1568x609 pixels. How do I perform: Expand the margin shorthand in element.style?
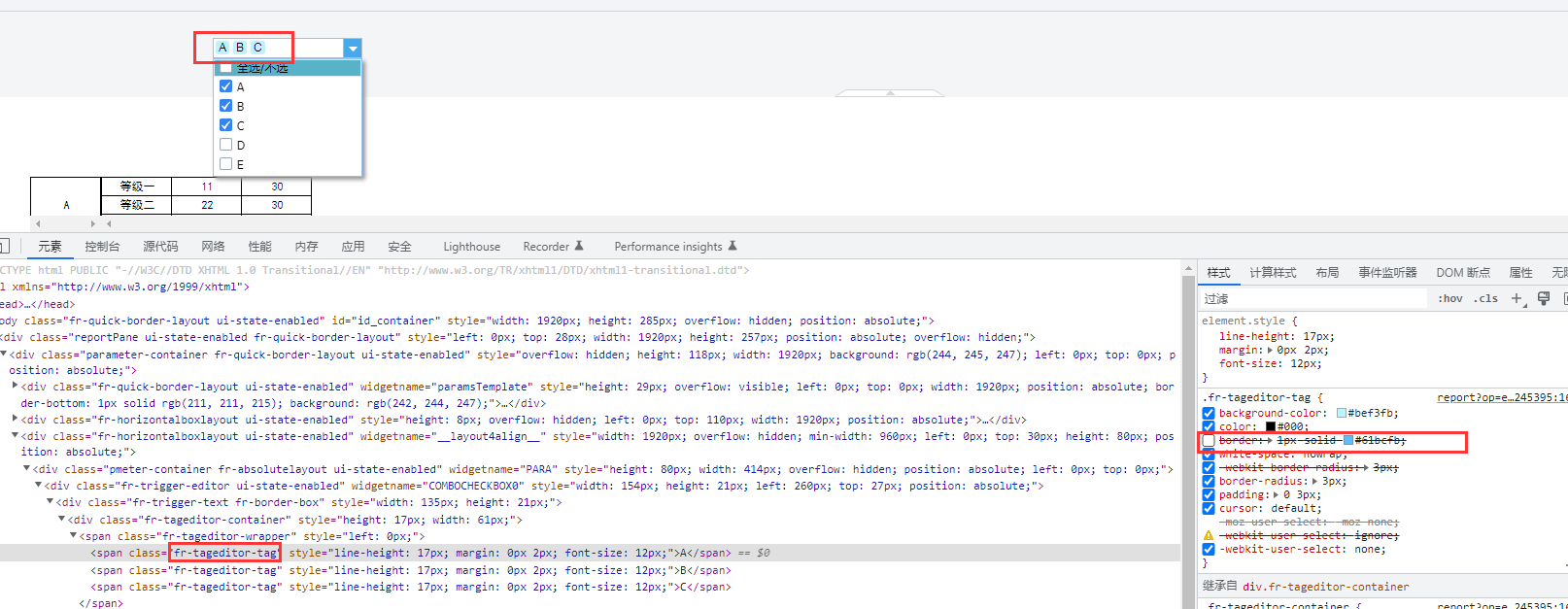1271,350
